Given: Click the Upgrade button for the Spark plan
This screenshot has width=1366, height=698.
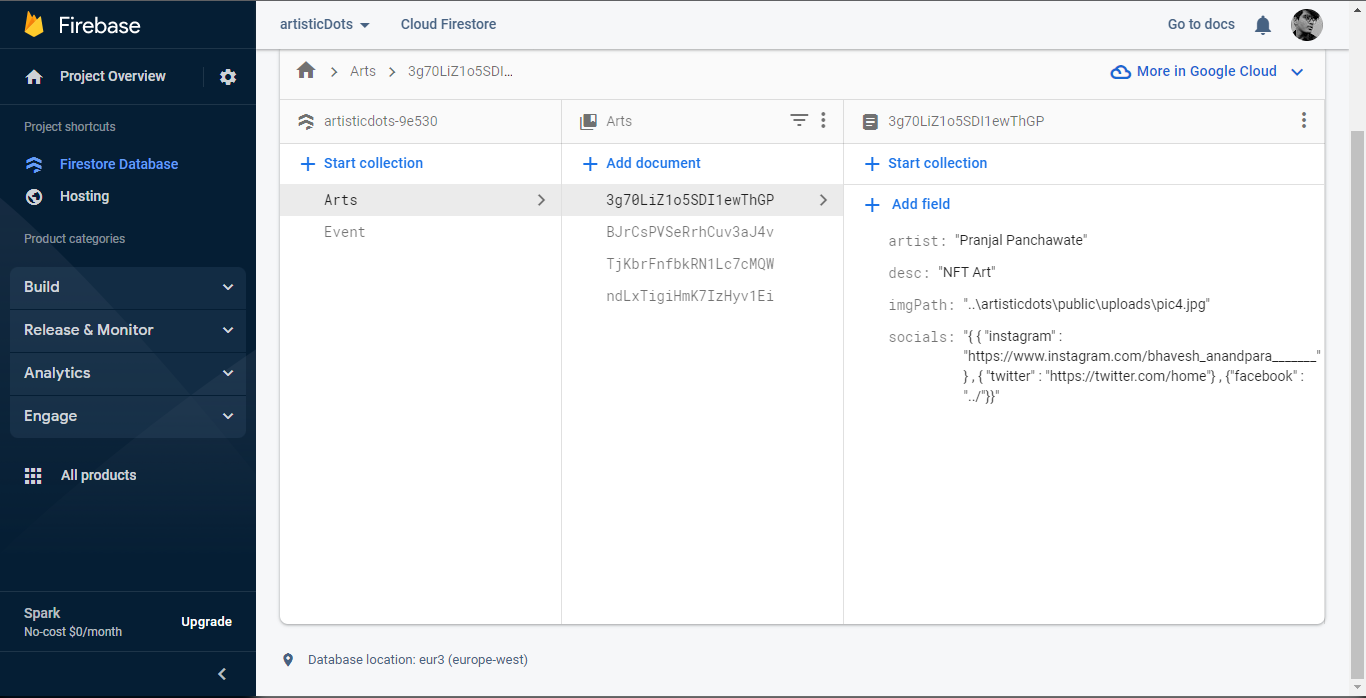Looking at the screenshot, I should coord(206,621).
